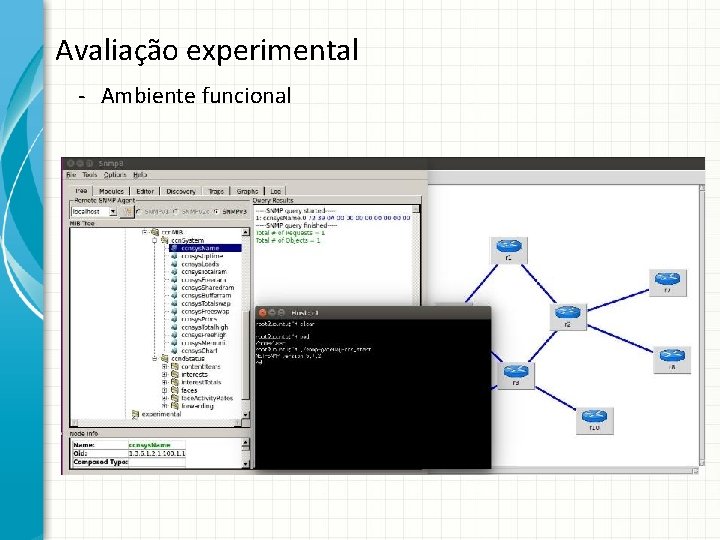The width and height of the screenshot is (720, 540).
Task: Expand the interestTotals node
Action: [165, 382]
